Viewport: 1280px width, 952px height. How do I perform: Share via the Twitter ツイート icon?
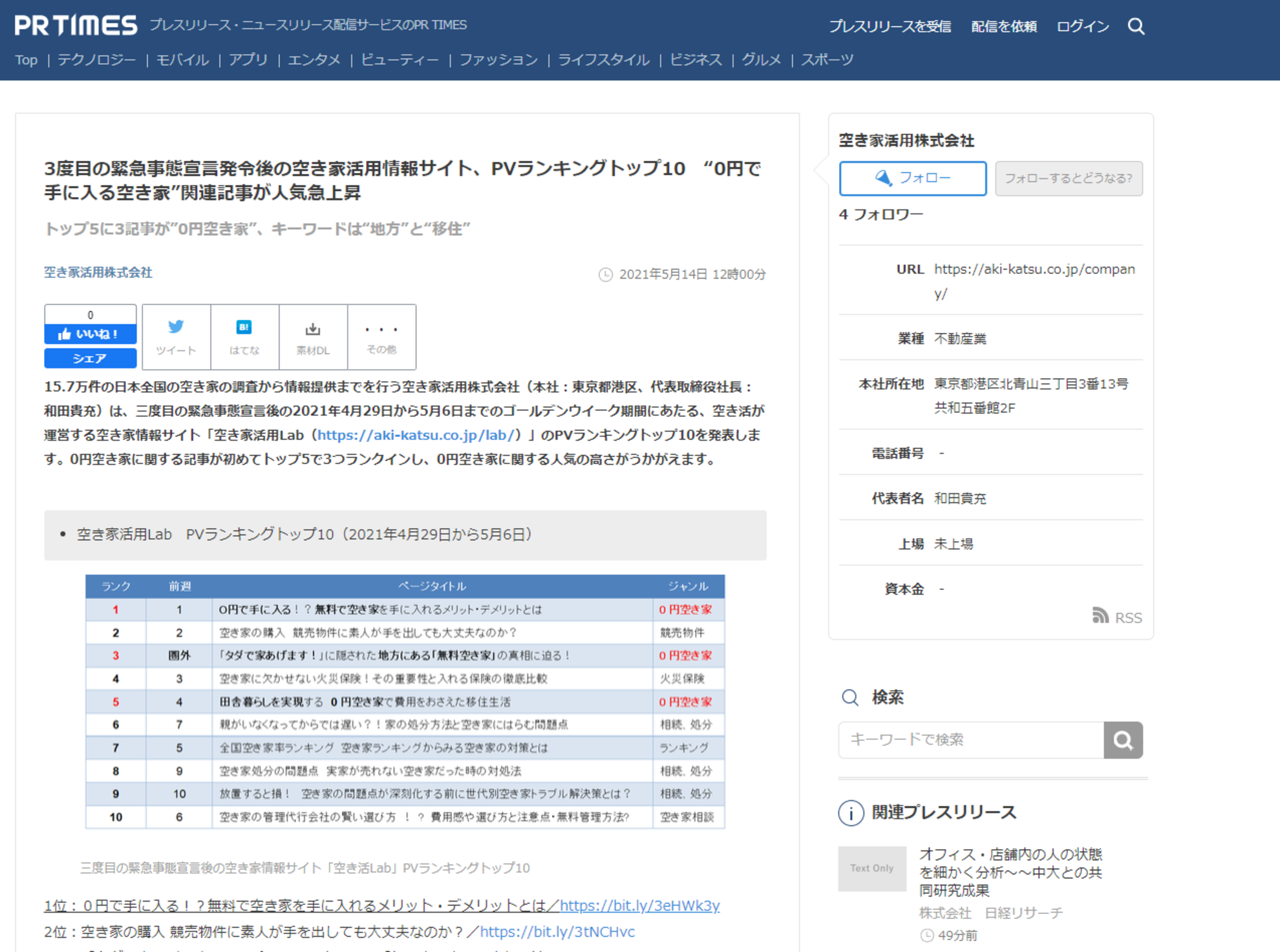(176, 337)
